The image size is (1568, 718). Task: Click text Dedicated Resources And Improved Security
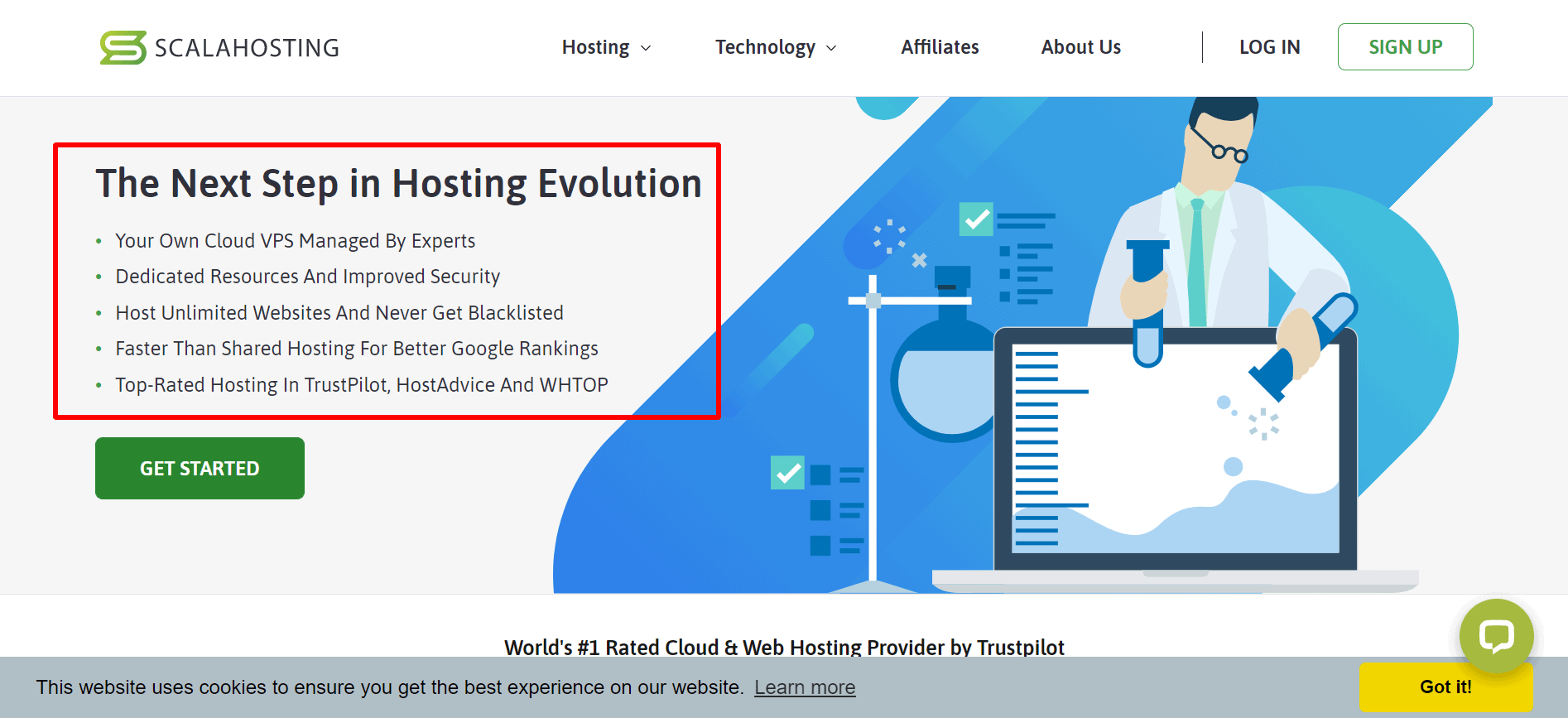308,277
